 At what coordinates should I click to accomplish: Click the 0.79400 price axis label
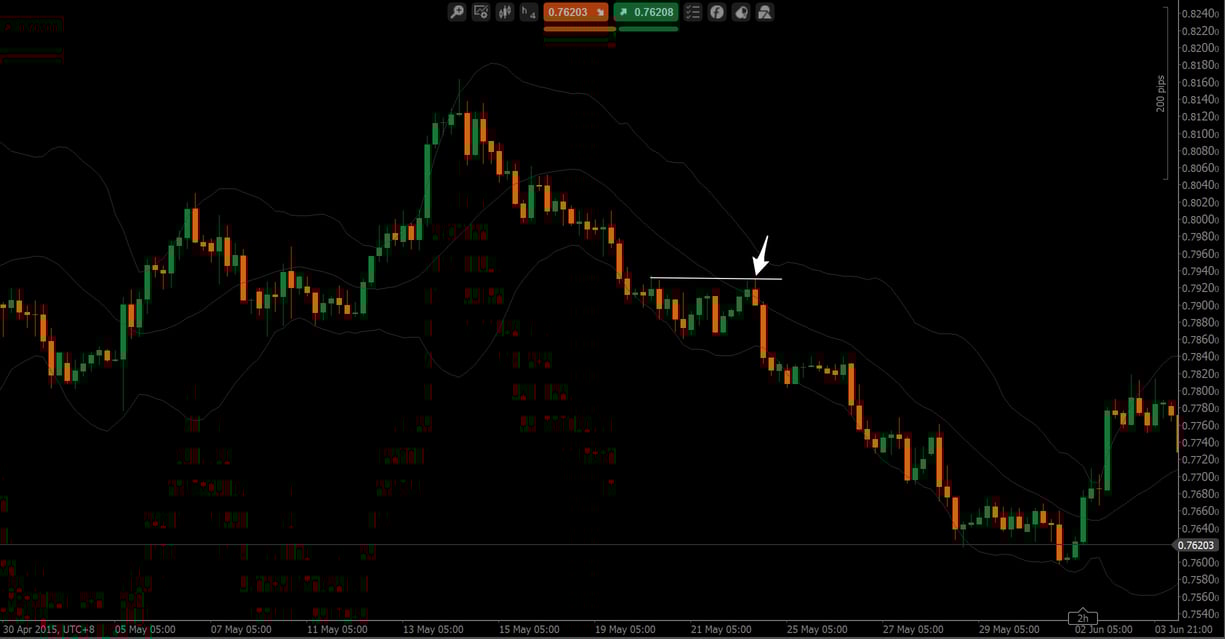pos(1197,270)
